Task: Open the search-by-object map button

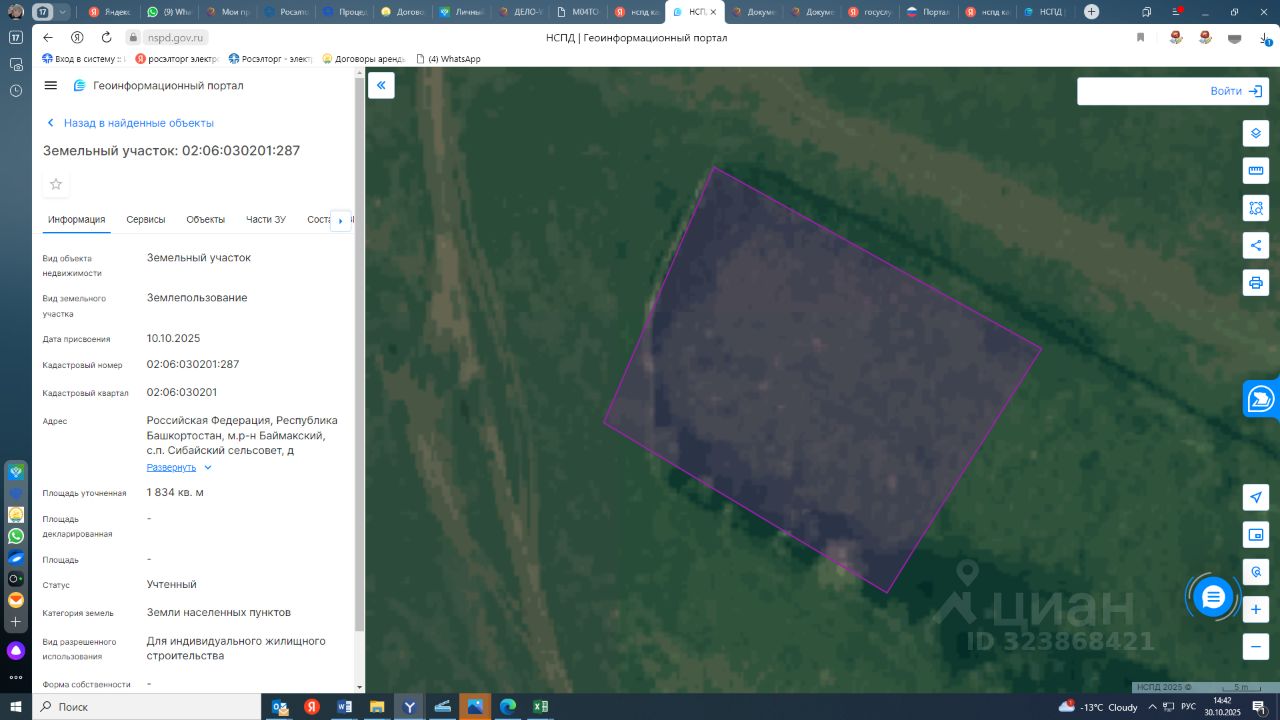Action: 1256,572
